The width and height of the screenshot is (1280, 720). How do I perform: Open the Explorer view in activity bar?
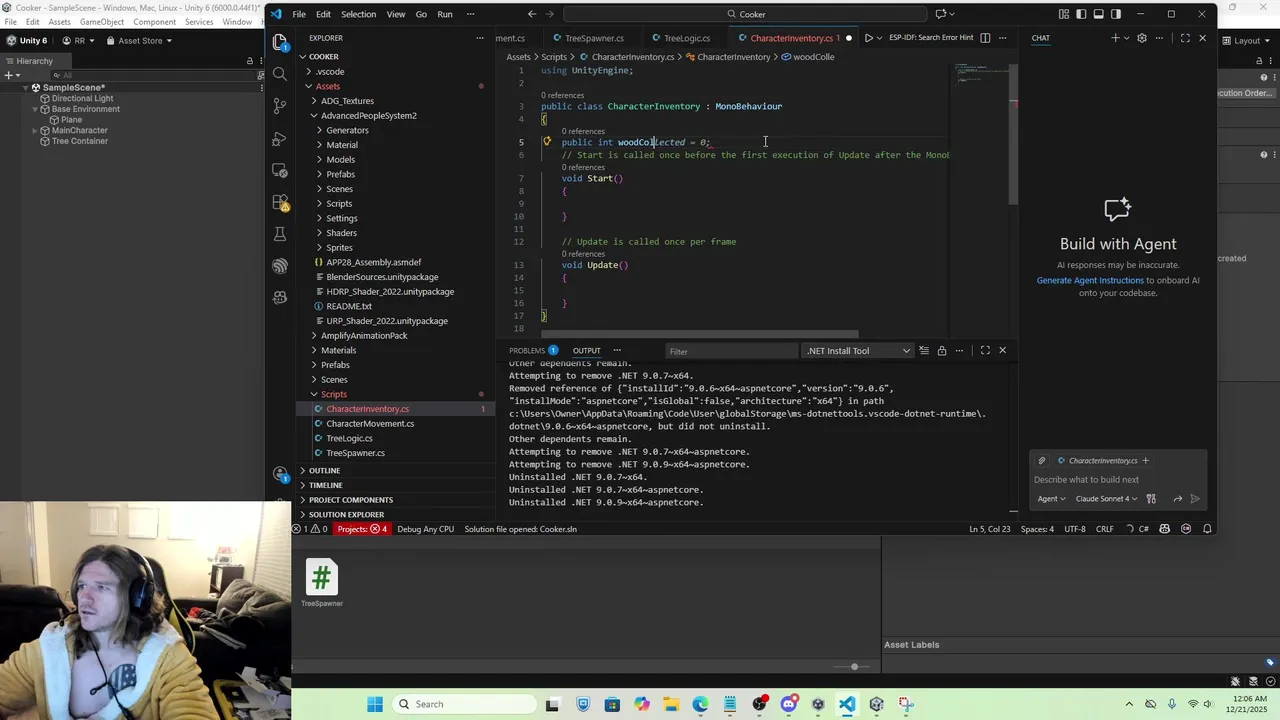point(280,41)
